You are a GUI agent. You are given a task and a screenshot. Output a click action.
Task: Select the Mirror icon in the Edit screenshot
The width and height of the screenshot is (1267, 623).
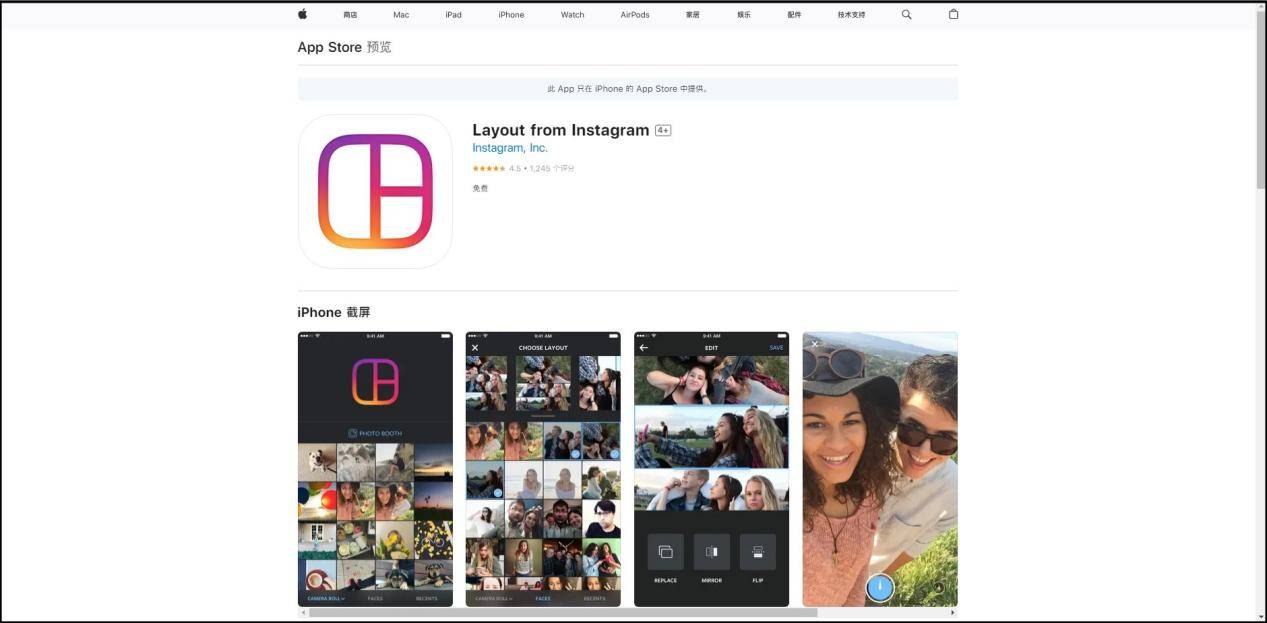click(x=711, y=551)
